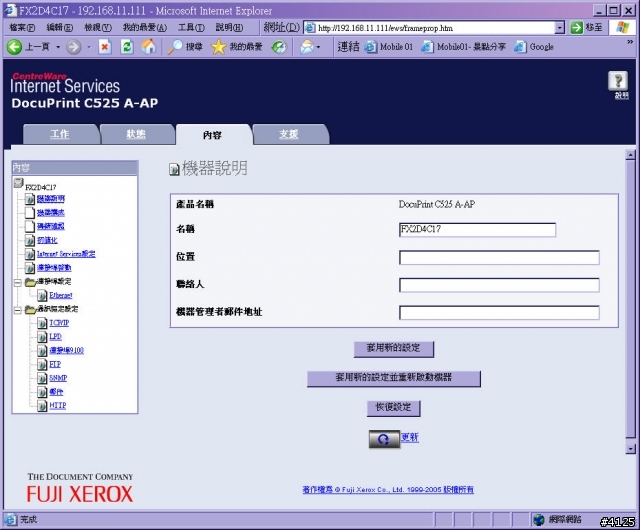Click the 聯絡人 input field
Screen dimensions: 640x530
click(499, 285)
